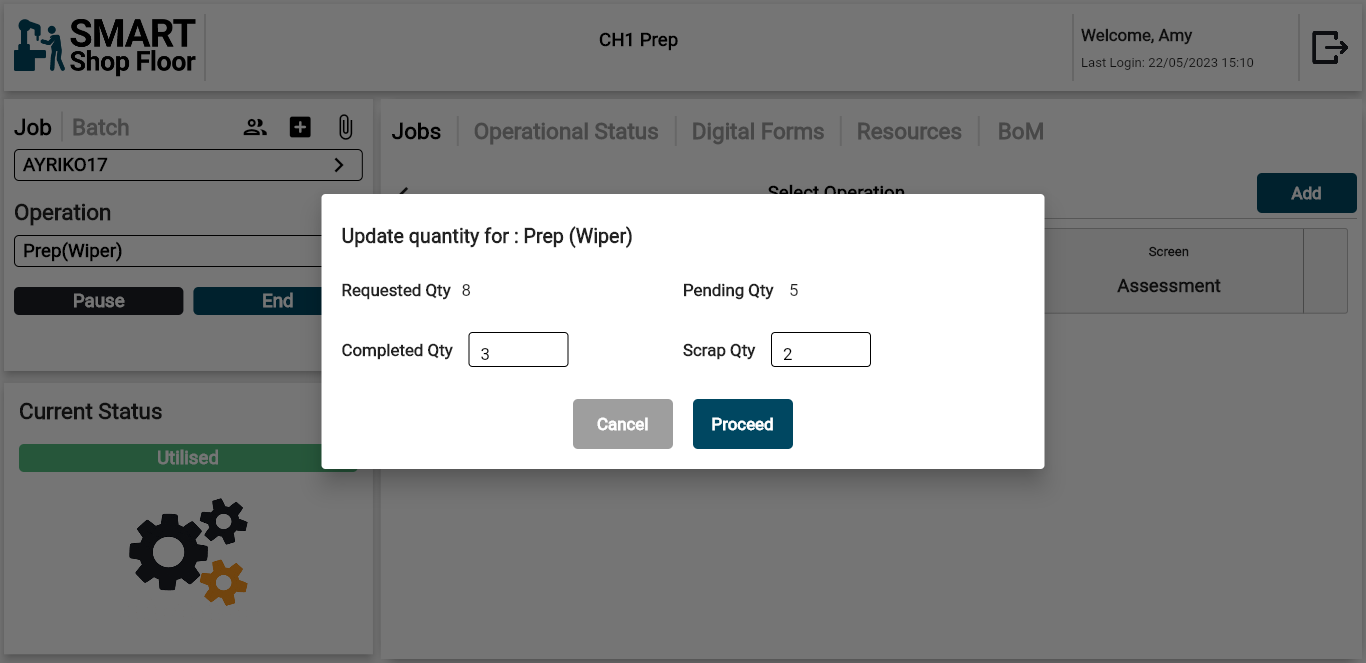
Task: Click the logout icon in header
Action: tap(1329, 47)
